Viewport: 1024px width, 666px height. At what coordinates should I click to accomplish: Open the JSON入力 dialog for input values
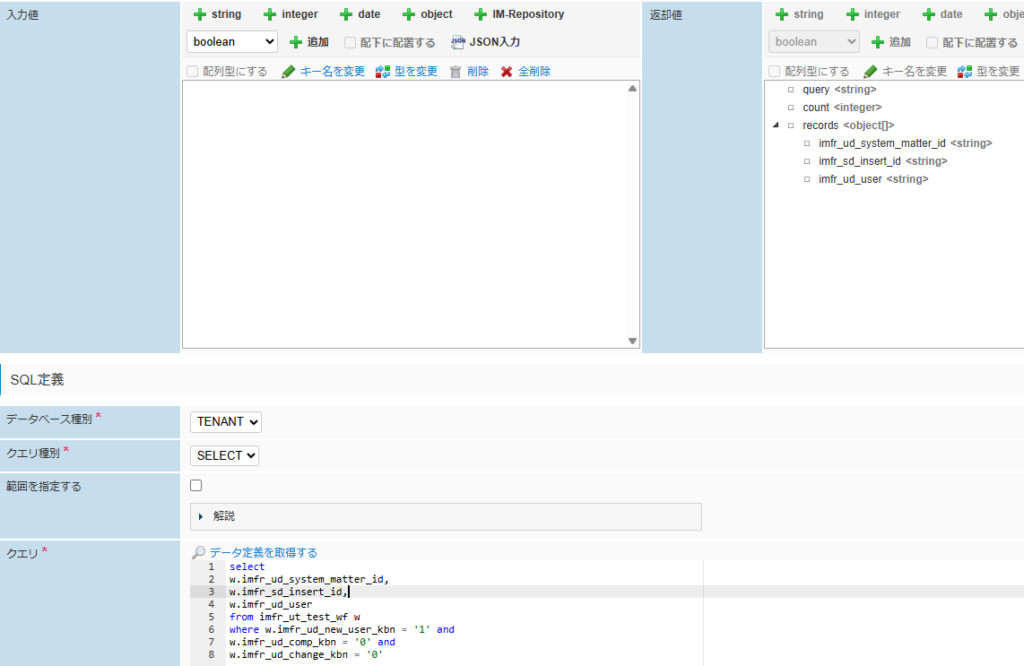click(x=485, y=42)
